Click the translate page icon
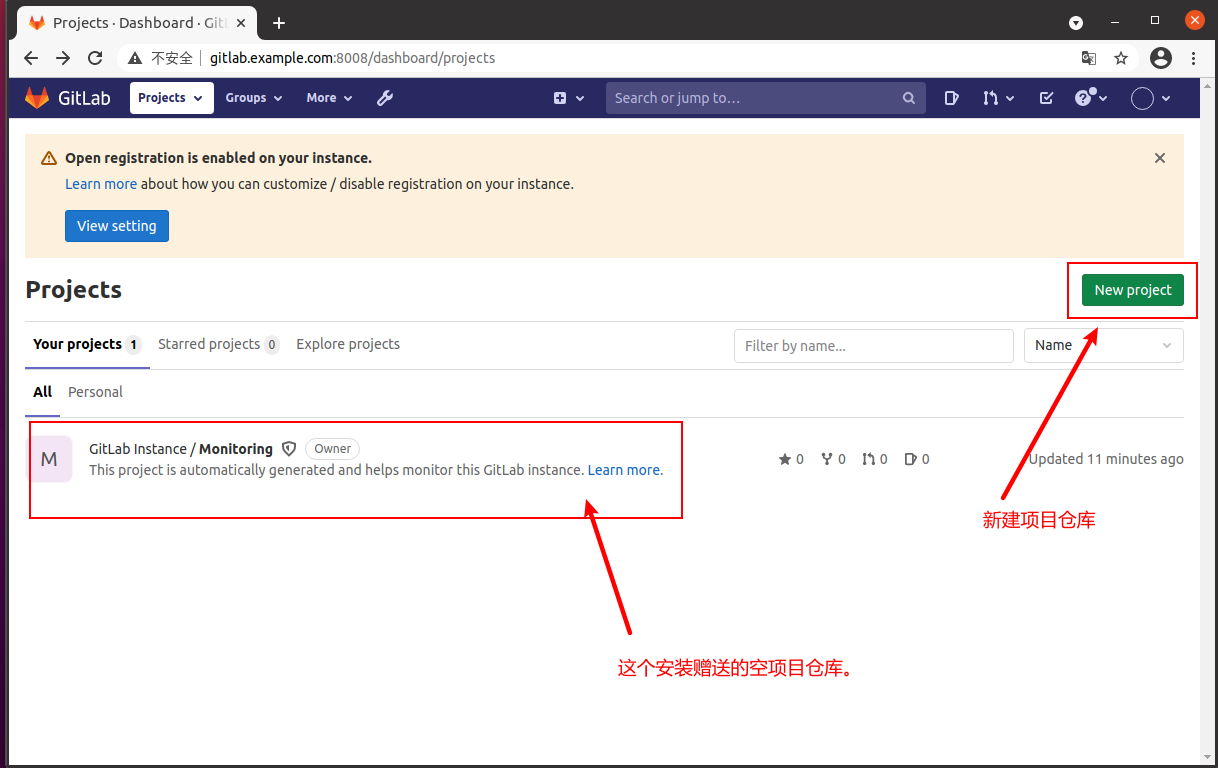The width and height of the screenshot is (1218, 768). (1089, 58)
